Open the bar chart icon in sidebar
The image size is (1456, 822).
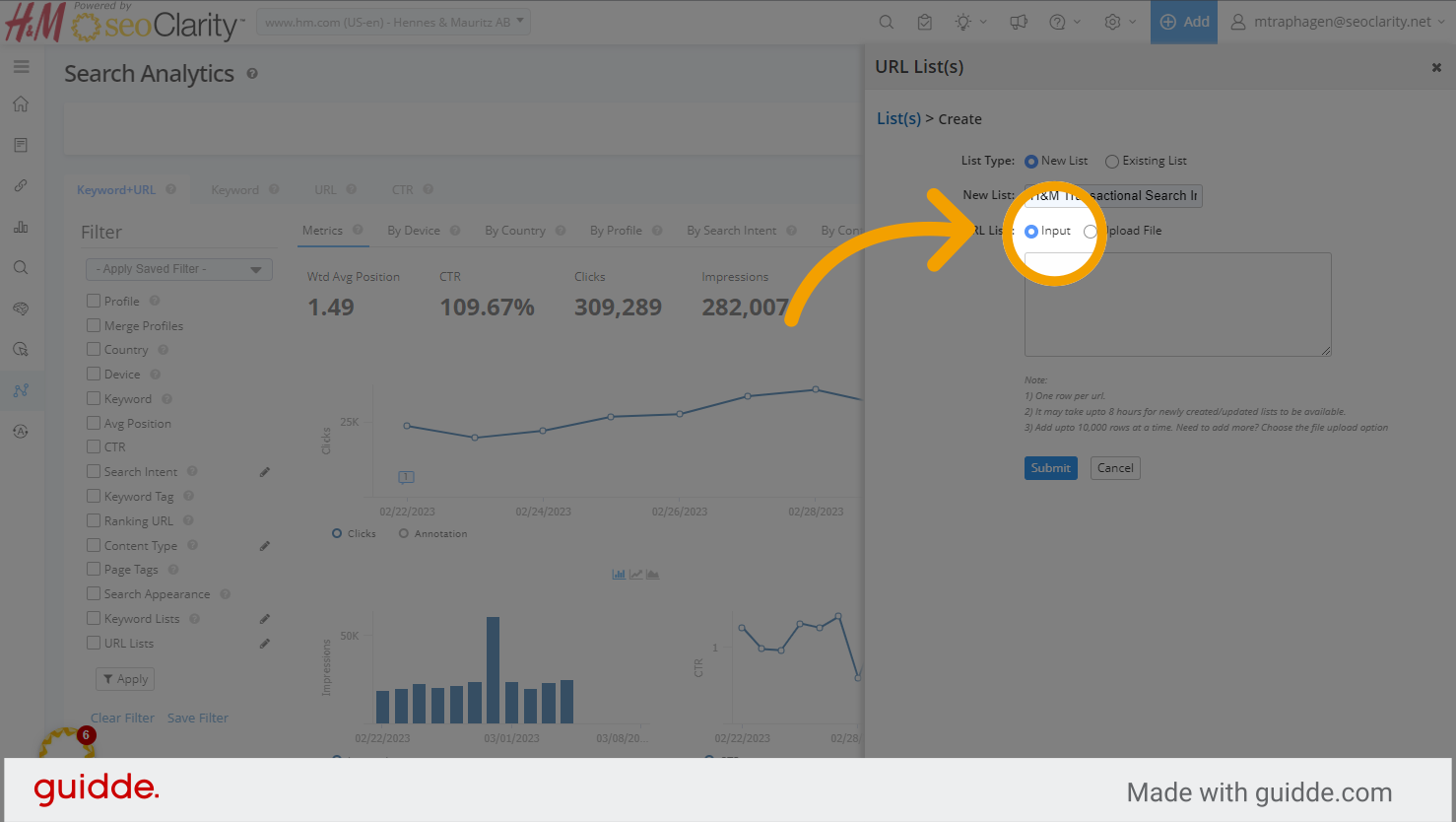(21, 227)
